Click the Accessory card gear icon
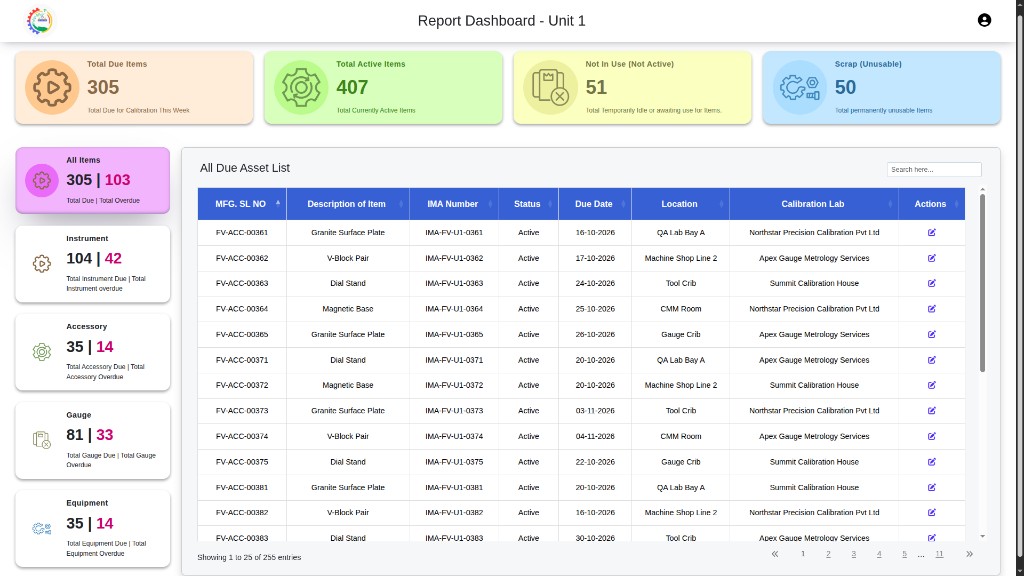1024x576 pixels. tap(42, 352)
